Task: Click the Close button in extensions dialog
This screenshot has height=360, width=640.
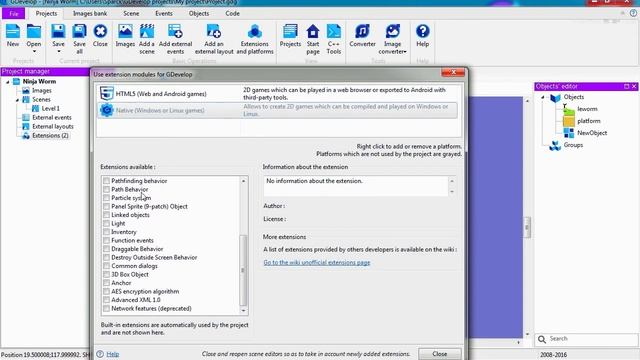Action: pyautogui.click(x=440, y=354)
